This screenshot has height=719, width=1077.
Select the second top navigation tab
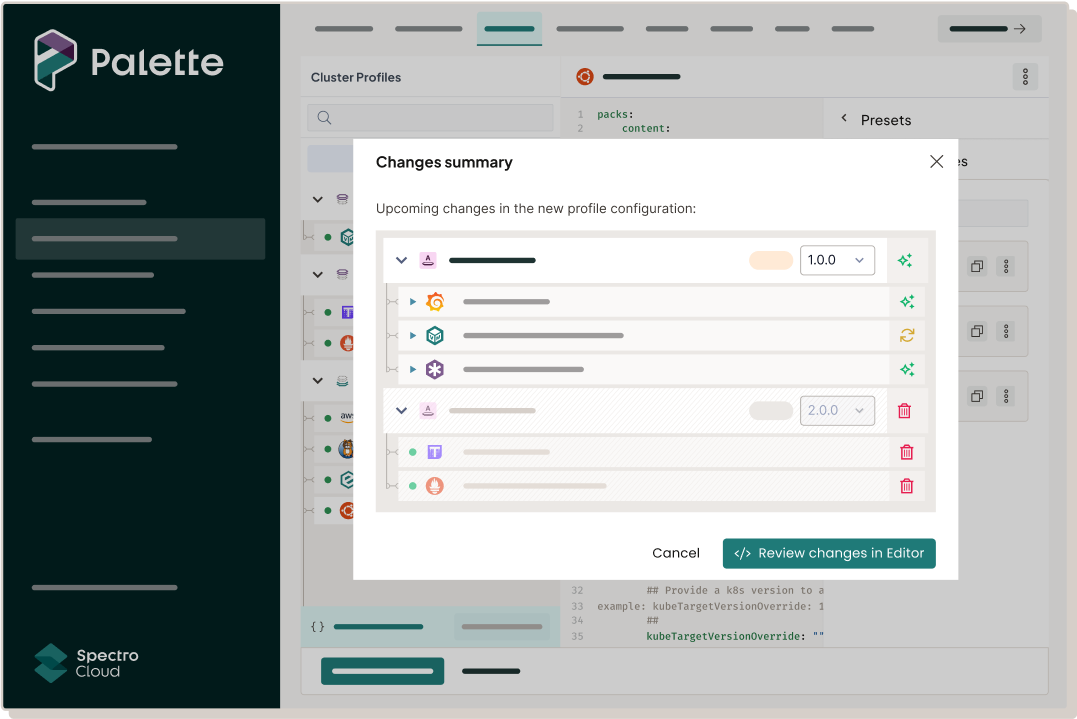pos(429,29)
